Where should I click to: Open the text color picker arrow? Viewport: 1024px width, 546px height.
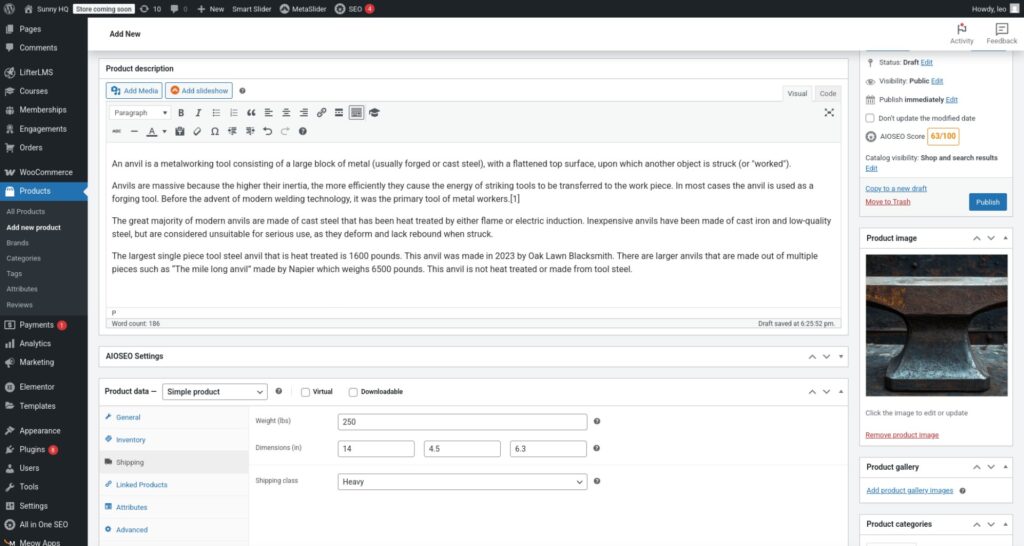click(165, 131)
